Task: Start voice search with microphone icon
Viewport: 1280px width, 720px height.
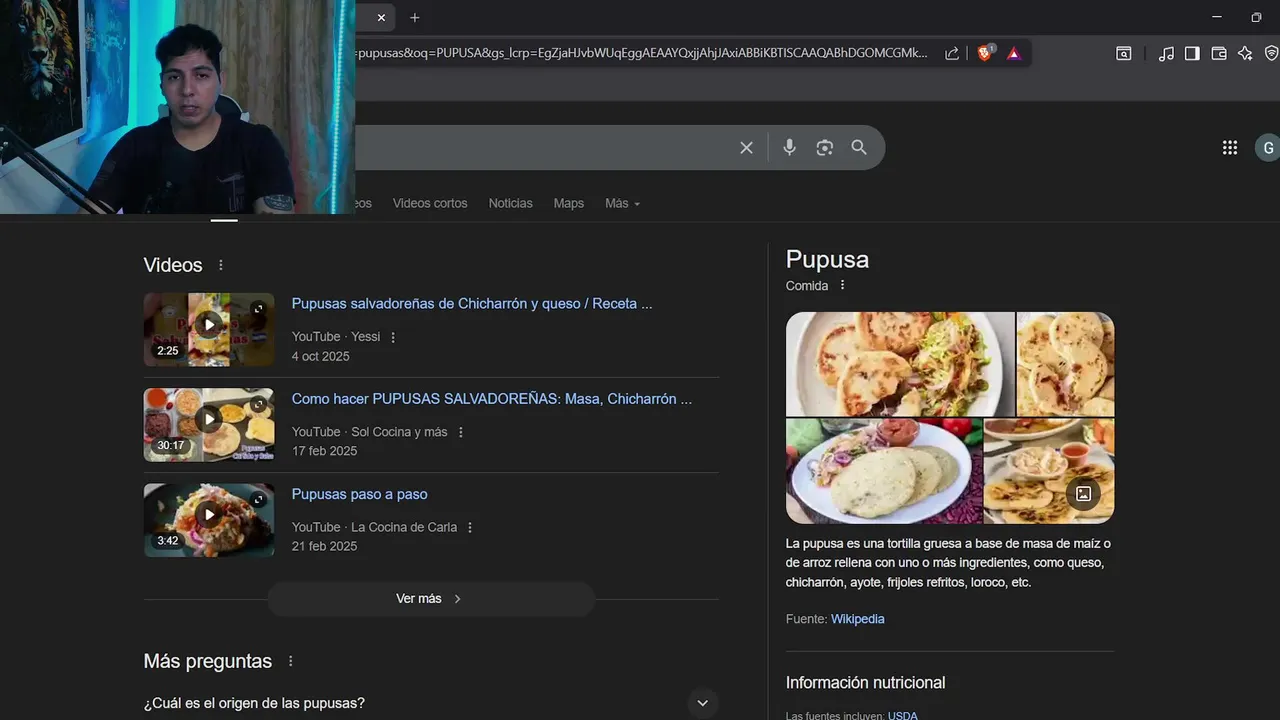Action: (789, 147)
